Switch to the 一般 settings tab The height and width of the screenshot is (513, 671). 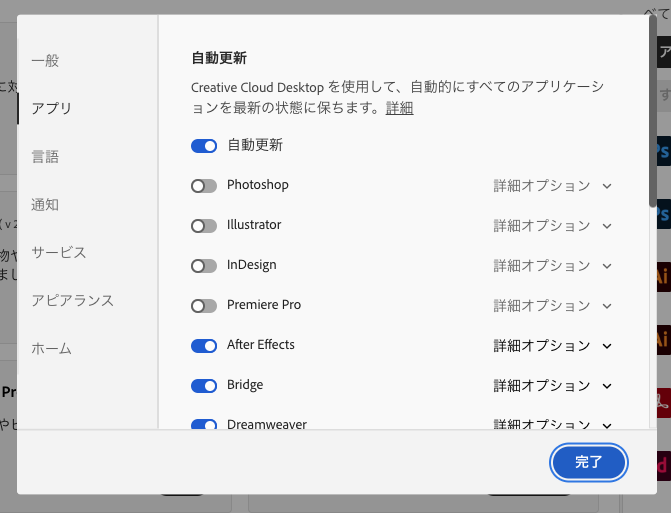[45, 61]
